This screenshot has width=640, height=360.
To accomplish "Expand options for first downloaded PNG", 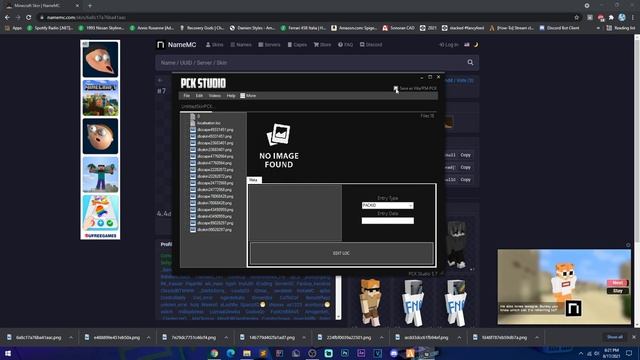I will (x=71, y=338).
